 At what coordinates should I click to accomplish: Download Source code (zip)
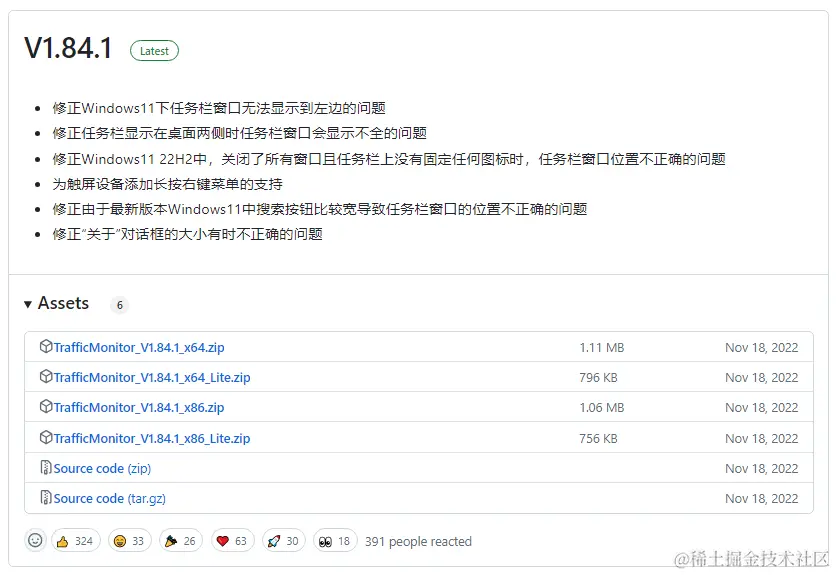(x=102, y=468)
